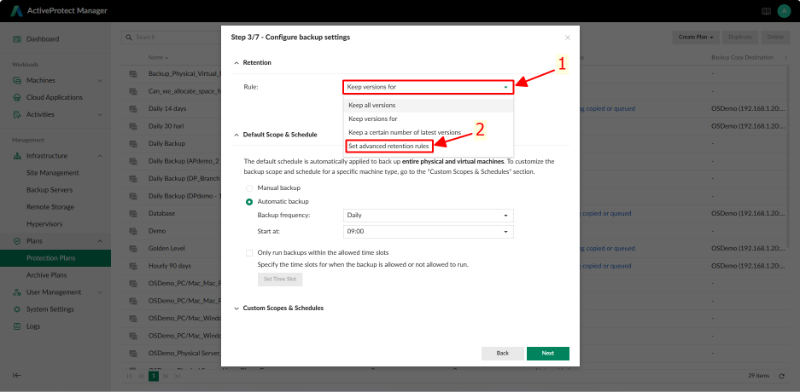The height and width of the screenshot is (392, 800).
Task: Click the ActiveProtect Manager logo
Action: click(x=16, y=11)
